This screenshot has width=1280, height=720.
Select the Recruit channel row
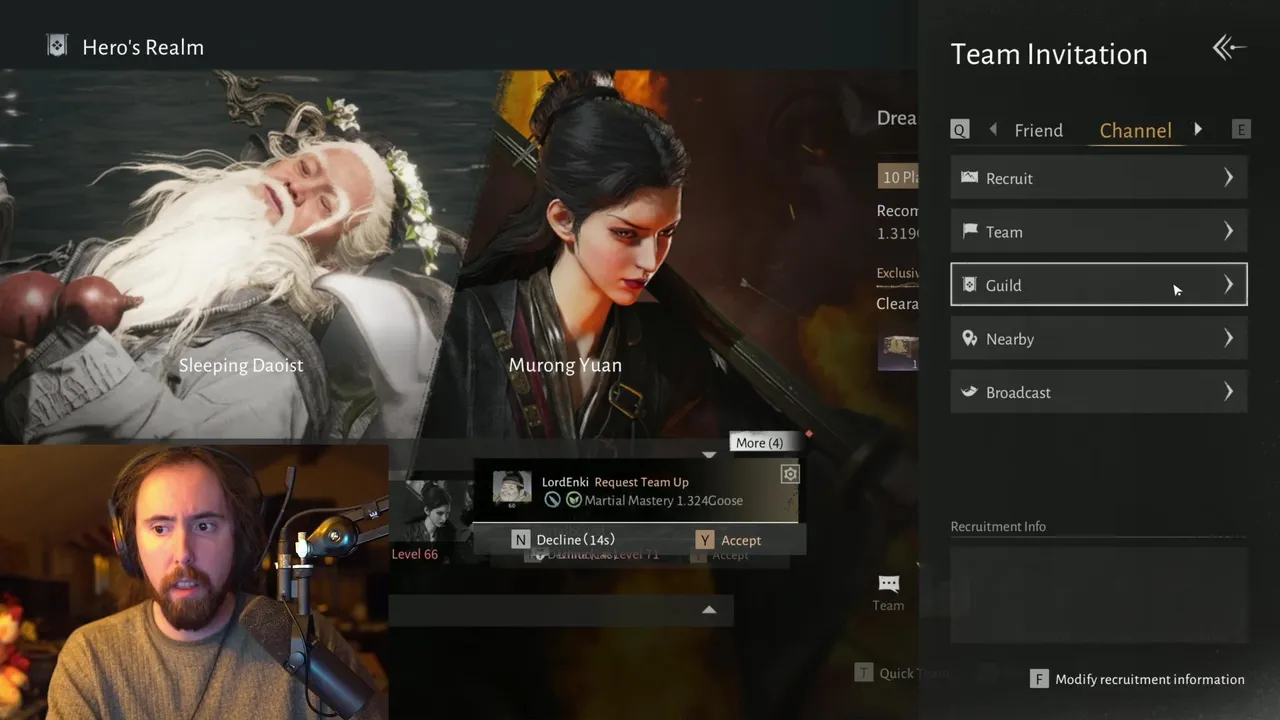(x=1099, y=178)
